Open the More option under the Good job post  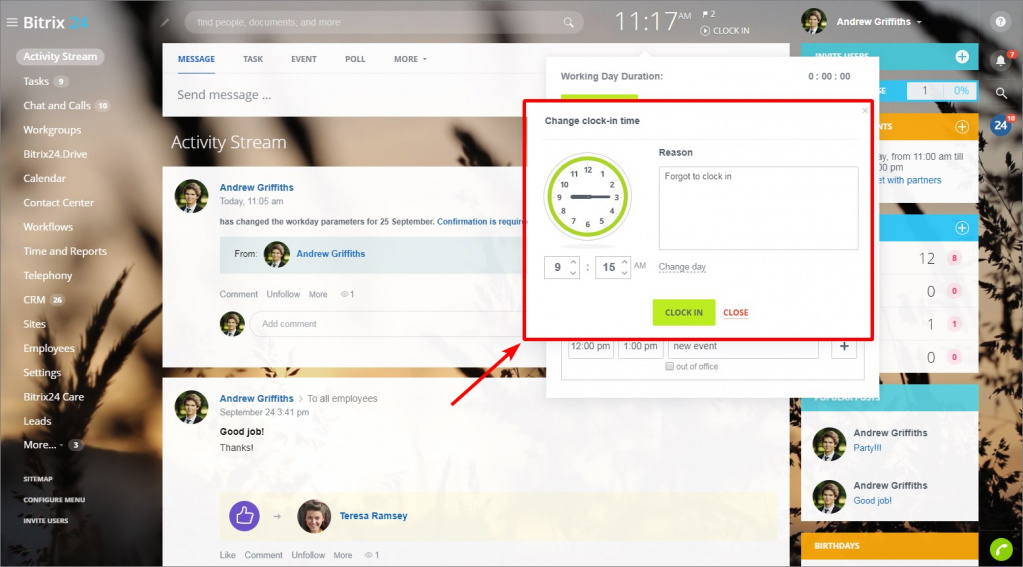click(343, 555)
